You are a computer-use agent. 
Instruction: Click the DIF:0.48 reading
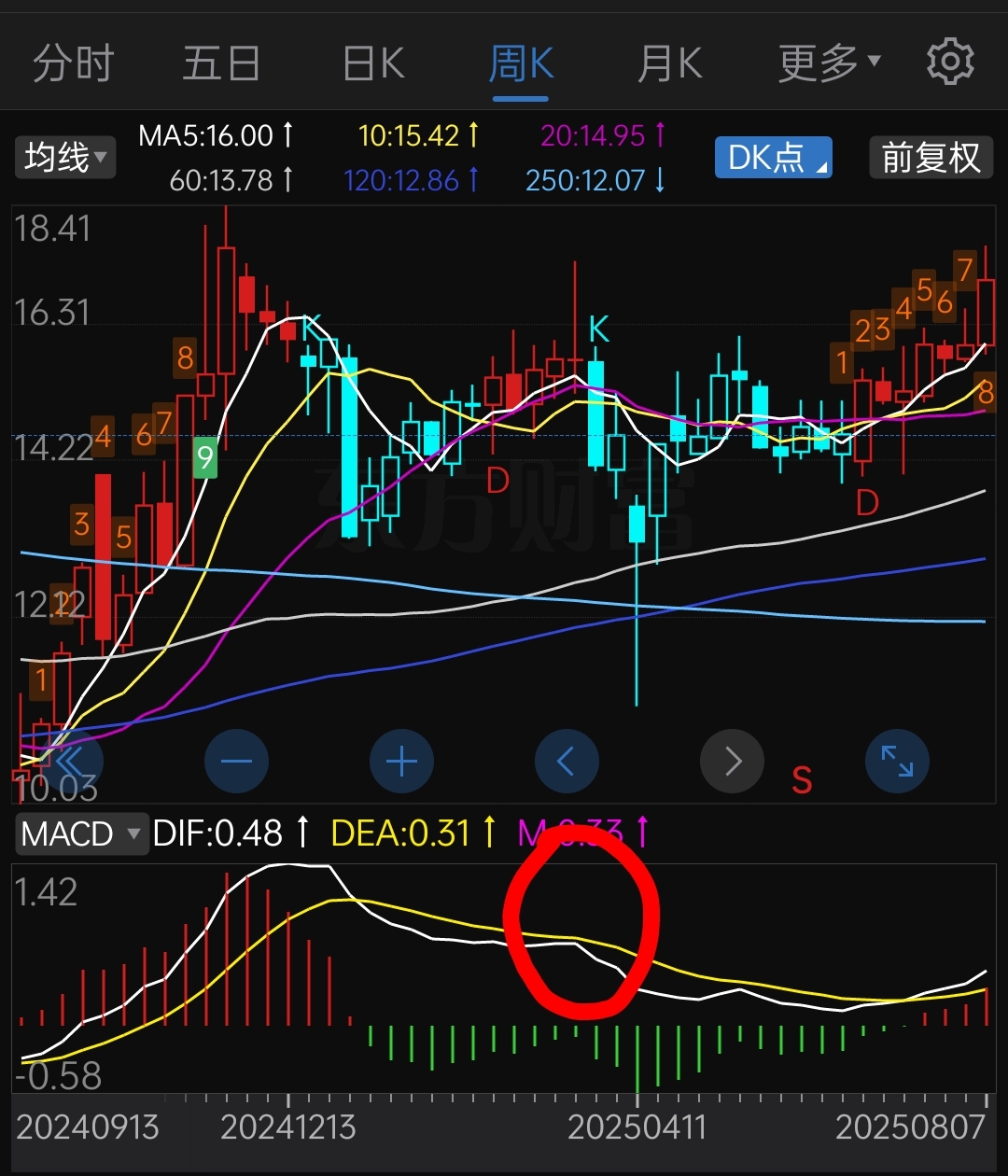coord(231,833)
